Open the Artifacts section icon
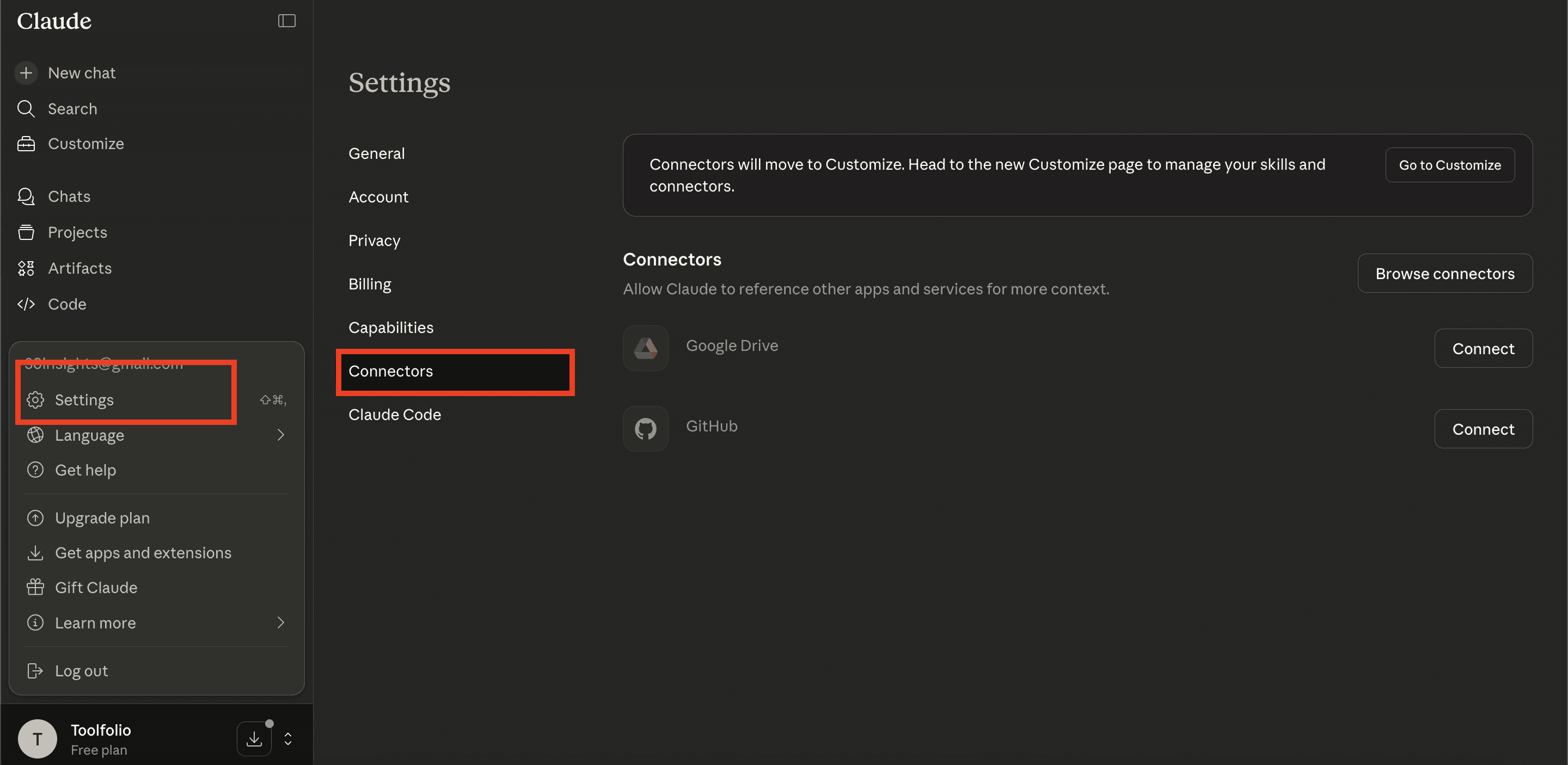 [26, 268]
